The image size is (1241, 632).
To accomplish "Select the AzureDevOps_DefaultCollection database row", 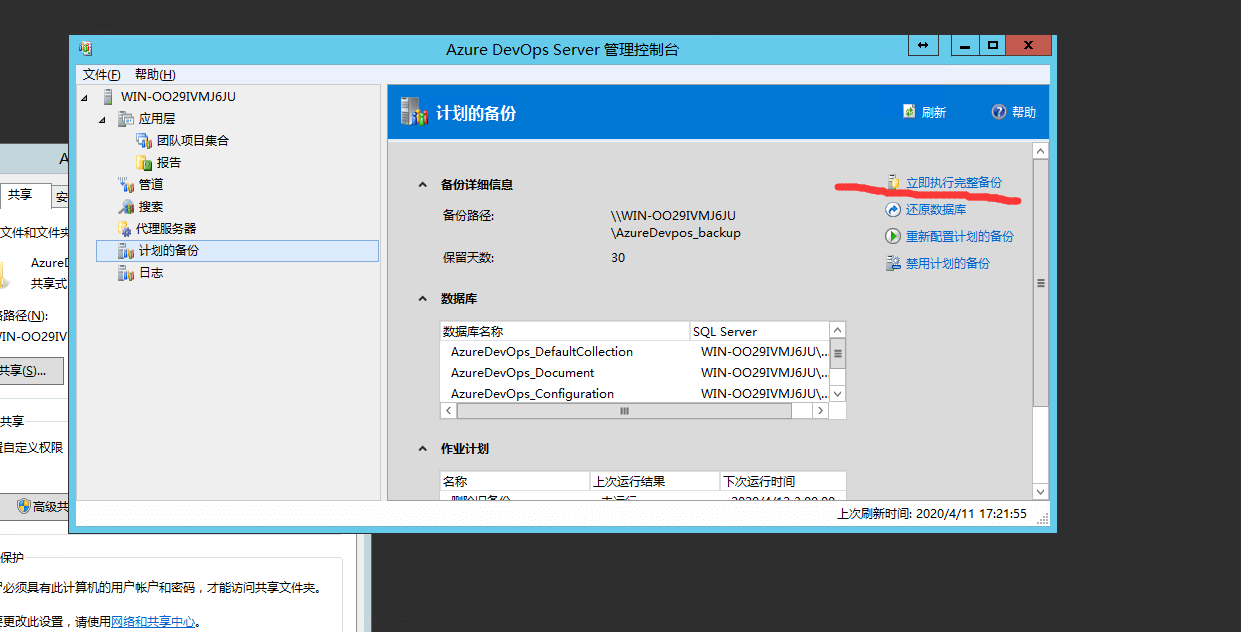I will (541, 352).
